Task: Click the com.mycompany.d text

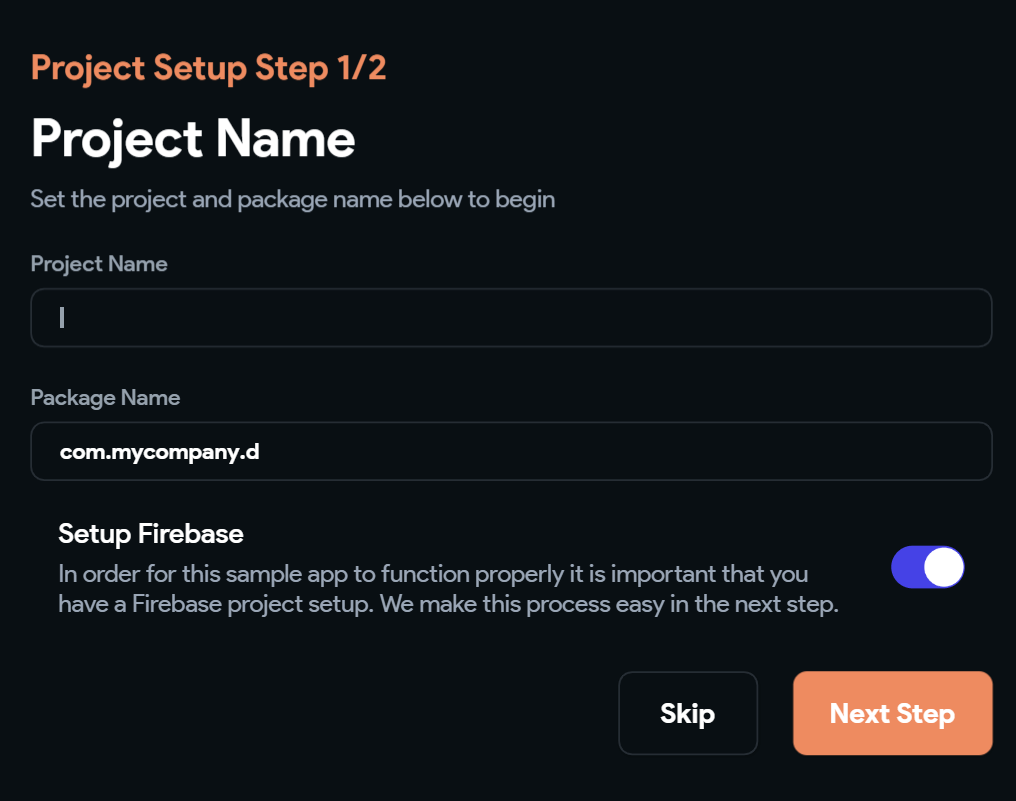Action: (159, 452)
